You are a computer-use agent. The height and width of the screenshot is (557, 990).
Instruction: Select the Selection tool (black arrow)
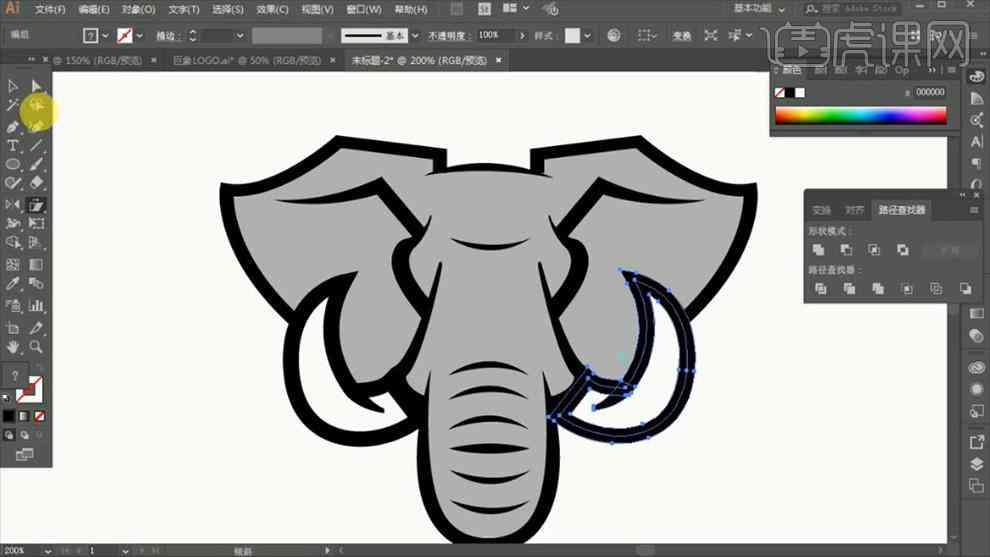tap(13, 86)
